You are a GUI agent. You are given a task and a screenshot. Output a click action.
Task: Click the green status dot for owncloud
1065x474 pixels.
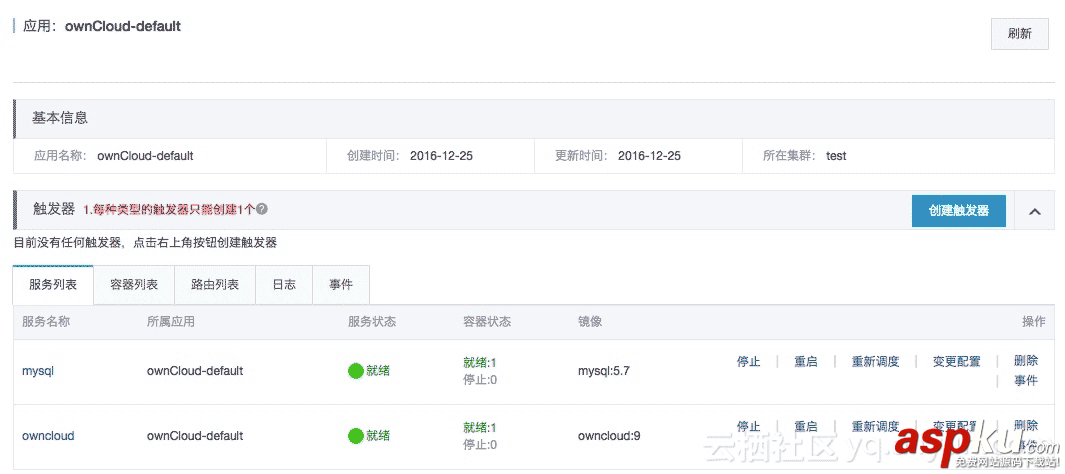[x=355, y=436]
